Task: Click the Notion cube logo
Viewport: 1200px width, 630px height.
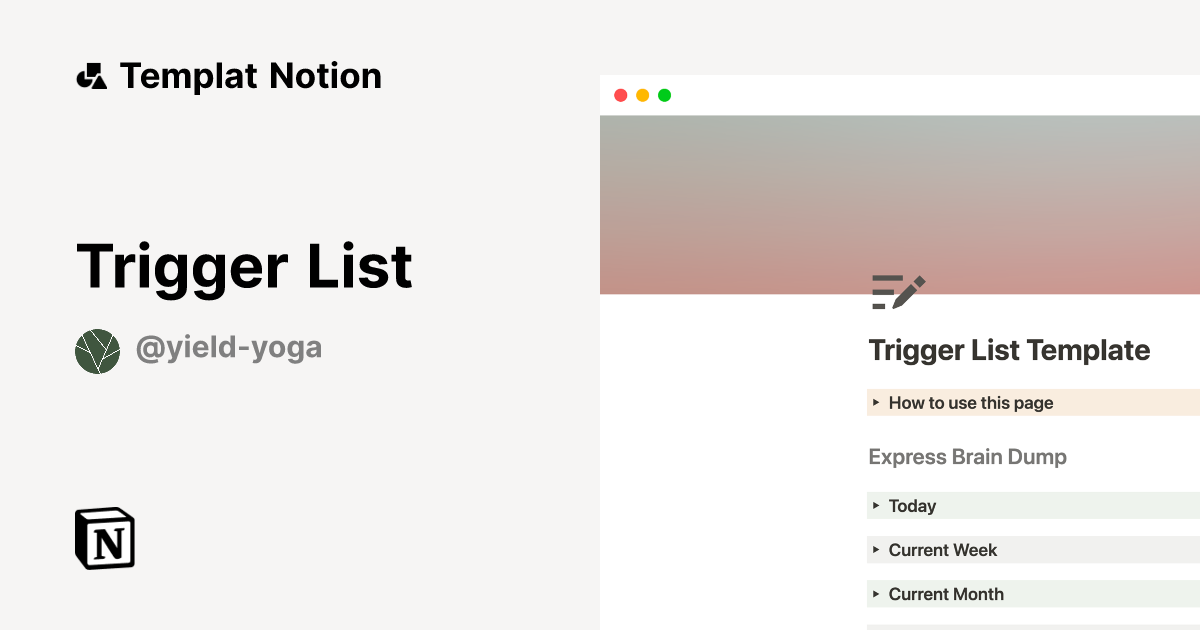Action: pos(105,538)
